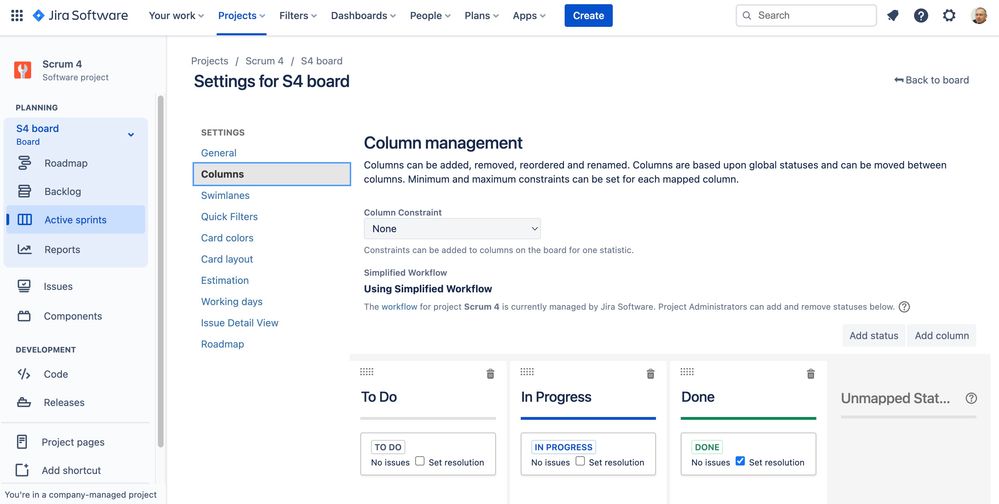Grab the In Progress column drag handle
999x504 pixels.
coord(527,371)
